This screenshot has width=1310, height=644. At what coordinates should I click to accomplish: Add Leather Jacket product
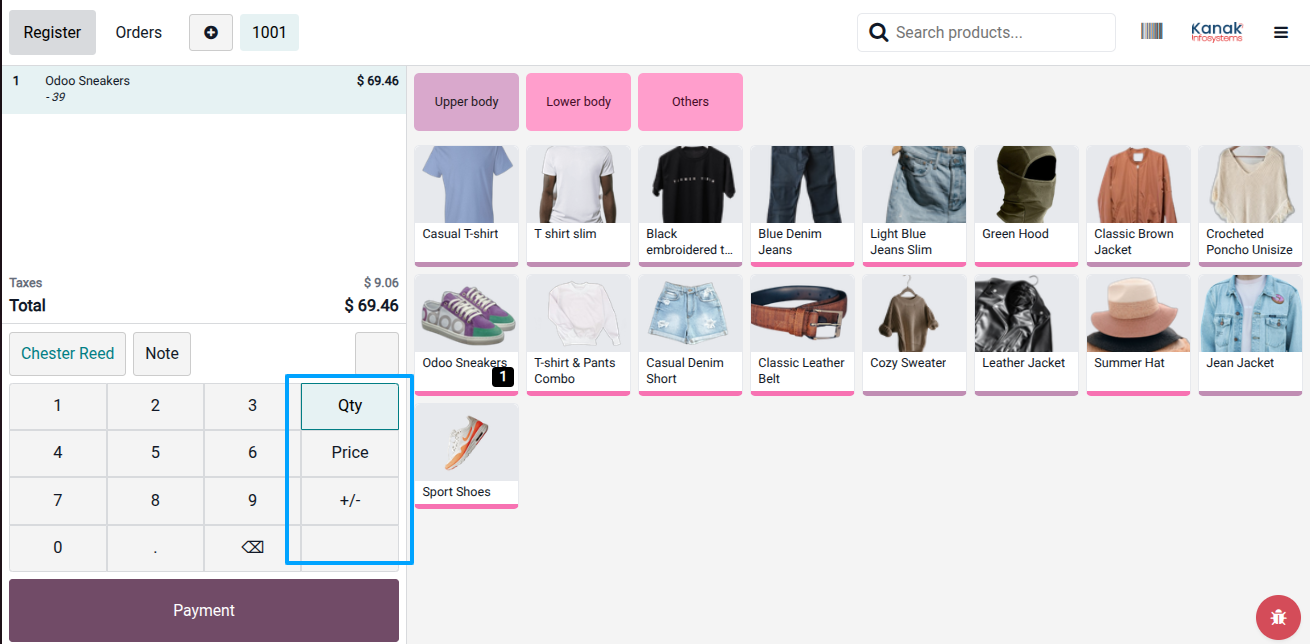point(1027,335)
